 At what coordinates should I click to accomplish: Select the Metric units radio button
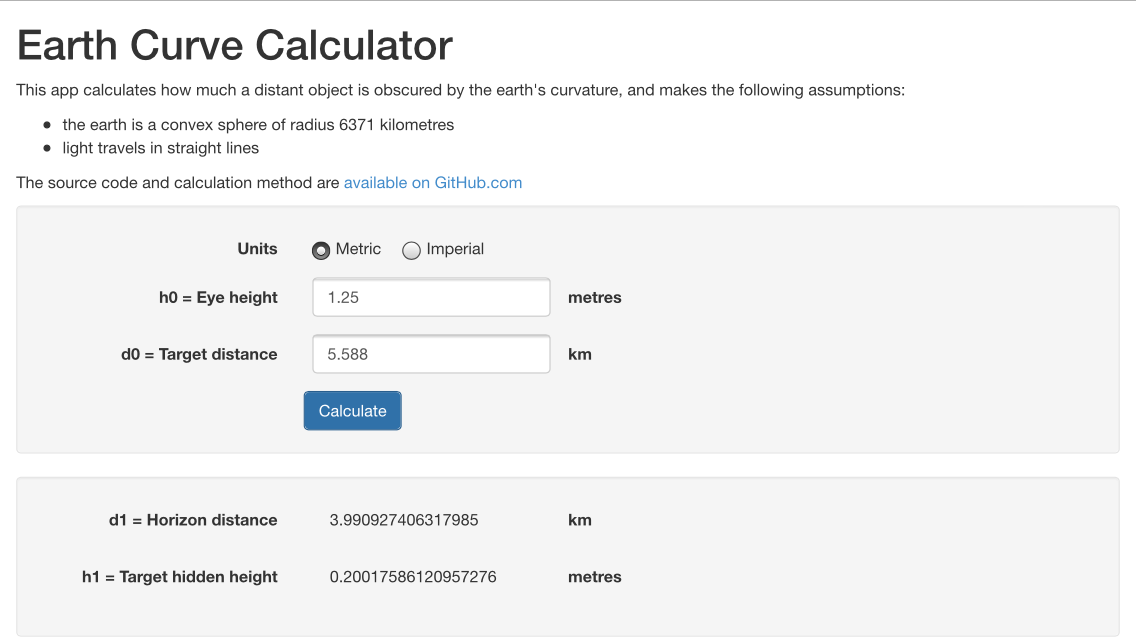click(x=321, y=250)
